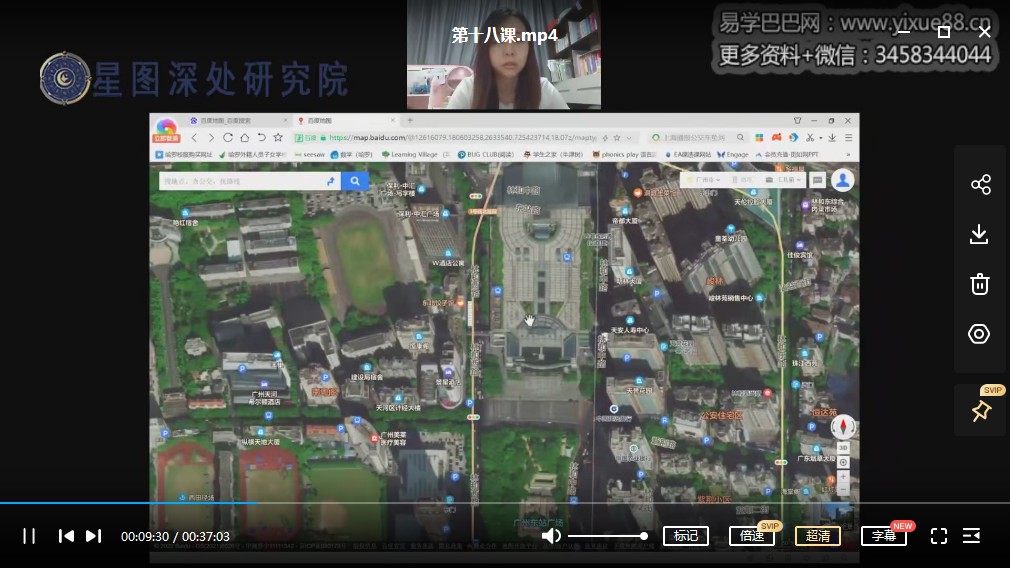This screenshot has height=568, width=1010.
Task: Click the volume slider handle
Action: [x=644, y=536]
